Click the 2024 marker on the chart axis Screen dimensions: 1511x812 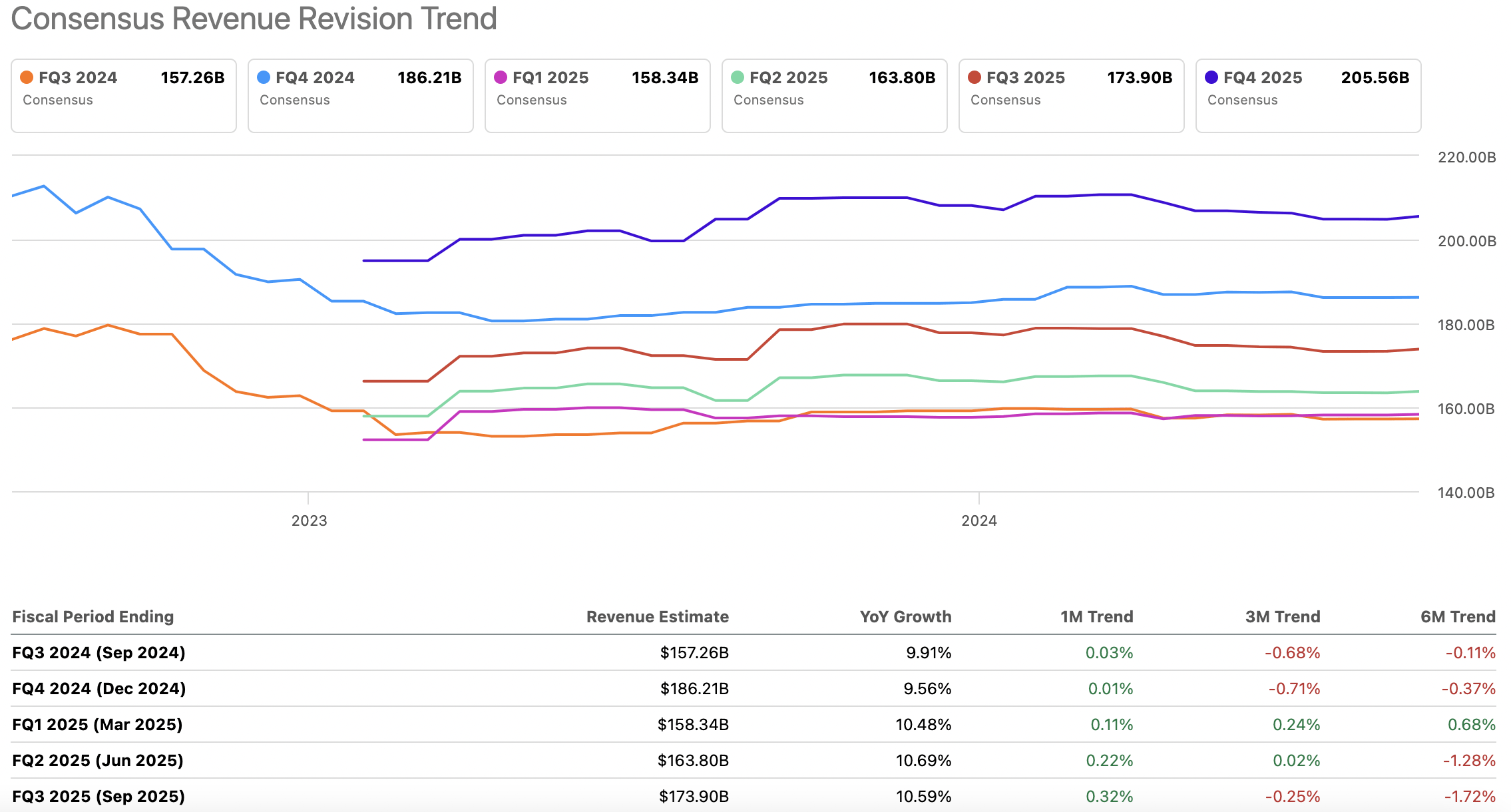coord(978,520)
